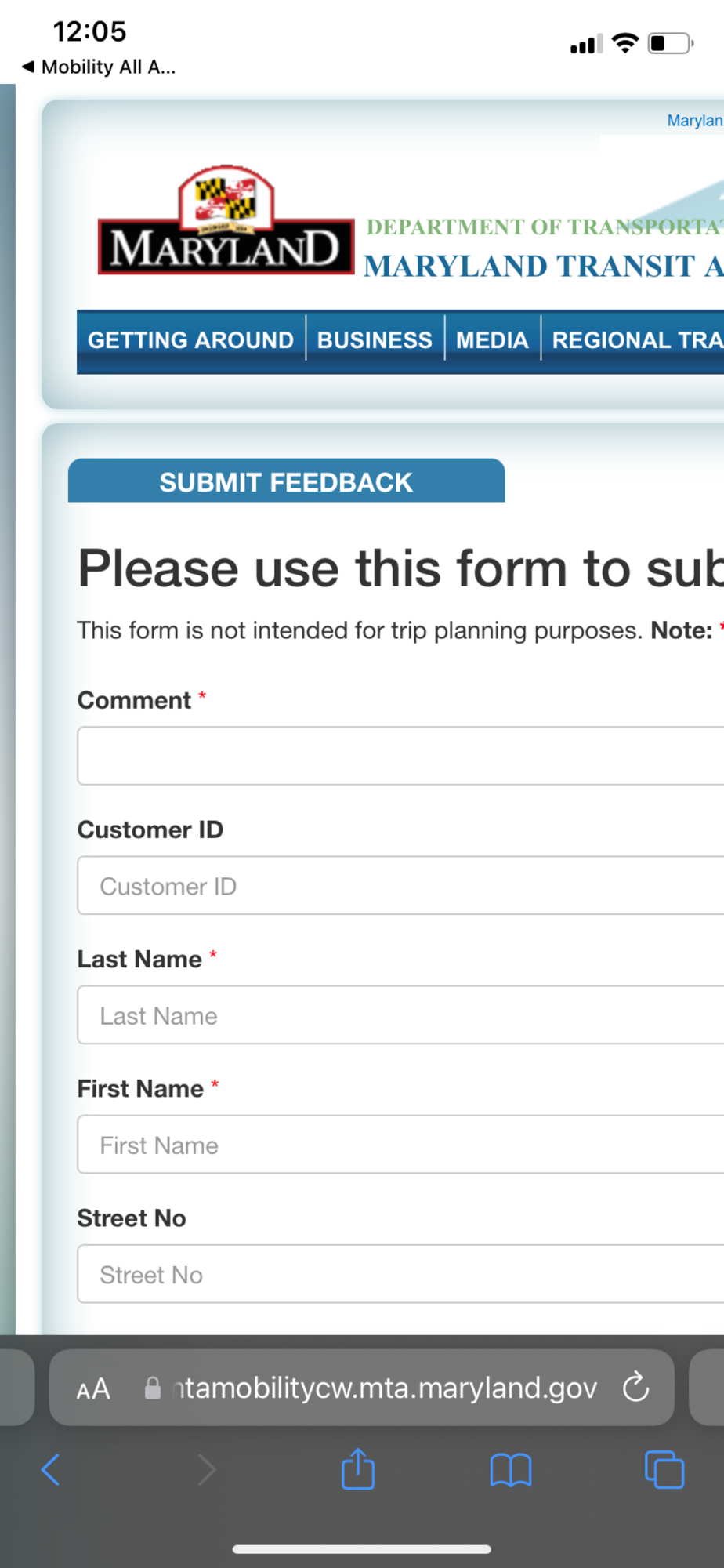Reload the page with refresh icon
This screenshot has width=724, height=1568.
[x=635, y=1388]
